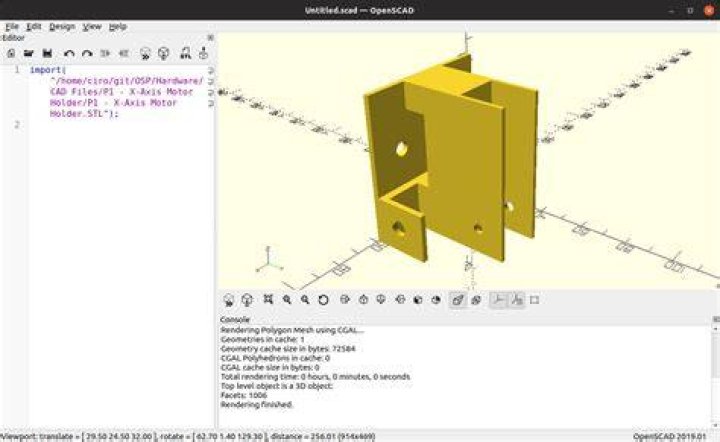Click the Viewport translate text in the status bar
The height and width of the screenshot is (442, 720).
point(188,436)
